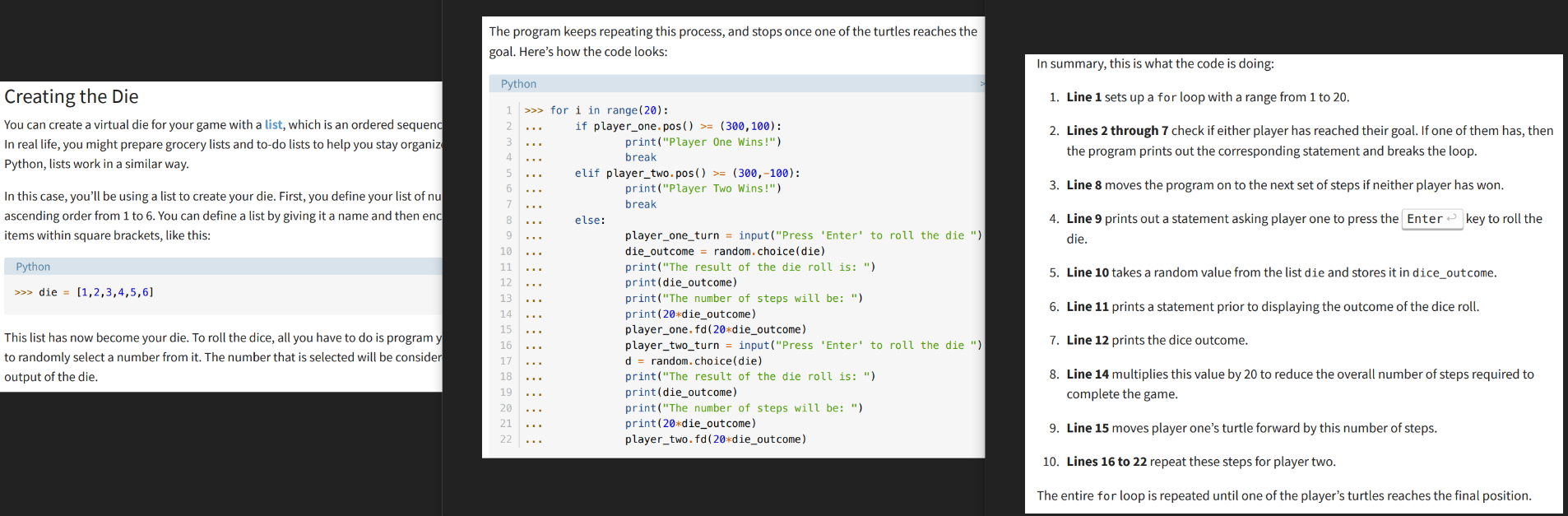The height and width of the screenshot is (516, 1568).
Task: Click the first break statement on line 4
Action: click(640, 157)
